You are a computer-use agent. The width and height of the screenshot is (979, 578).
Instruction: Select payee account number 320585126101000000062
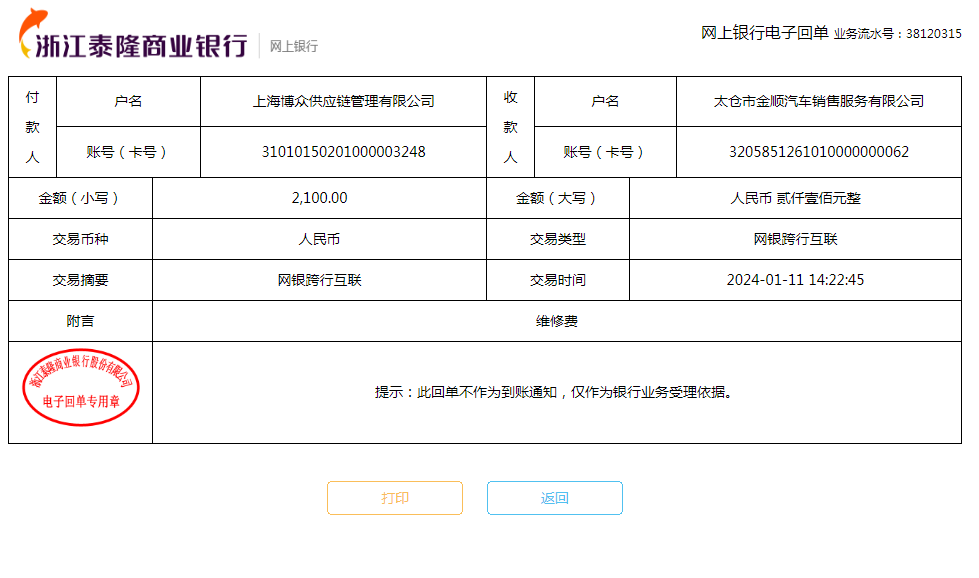click(x=818, y=152)
